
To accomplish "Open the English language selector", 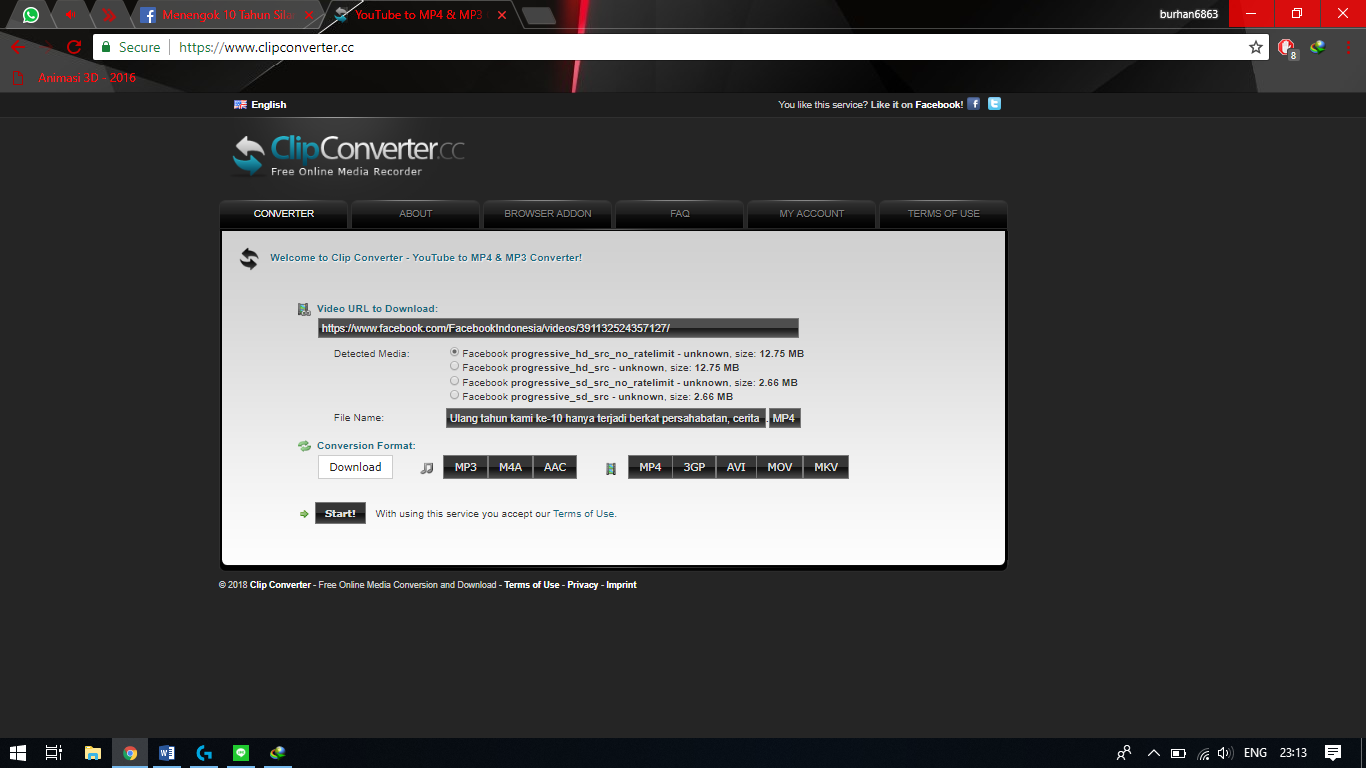I will click(260, 105).
